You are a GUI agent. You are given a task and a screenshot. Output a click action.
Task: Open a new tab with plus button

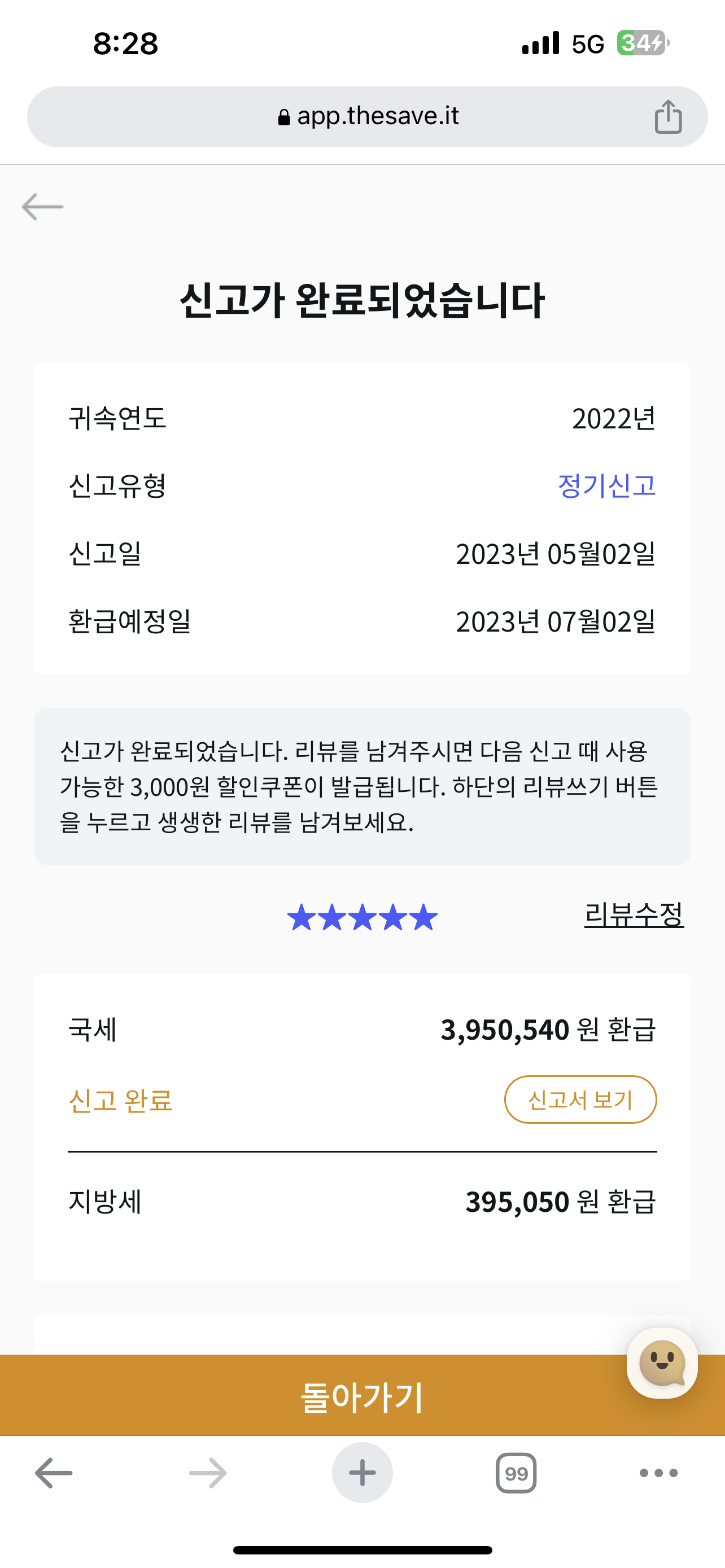[x=362, y=1473]
